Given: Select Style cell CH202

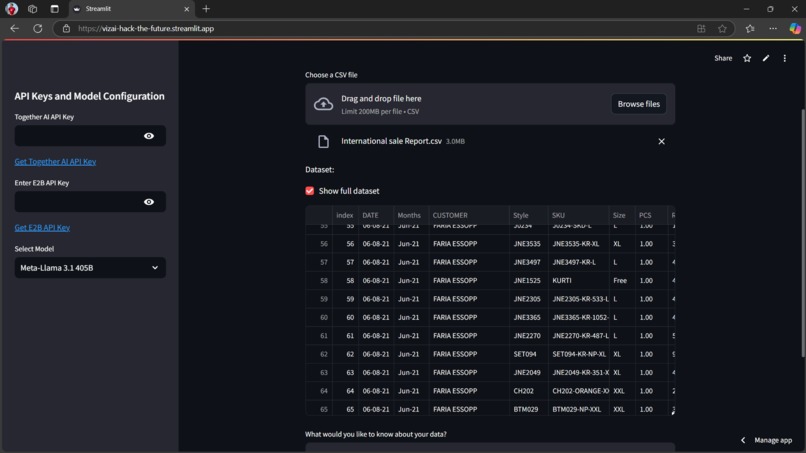Looking at the screenshot, I should pyautogui.click(x=528, y=391).
